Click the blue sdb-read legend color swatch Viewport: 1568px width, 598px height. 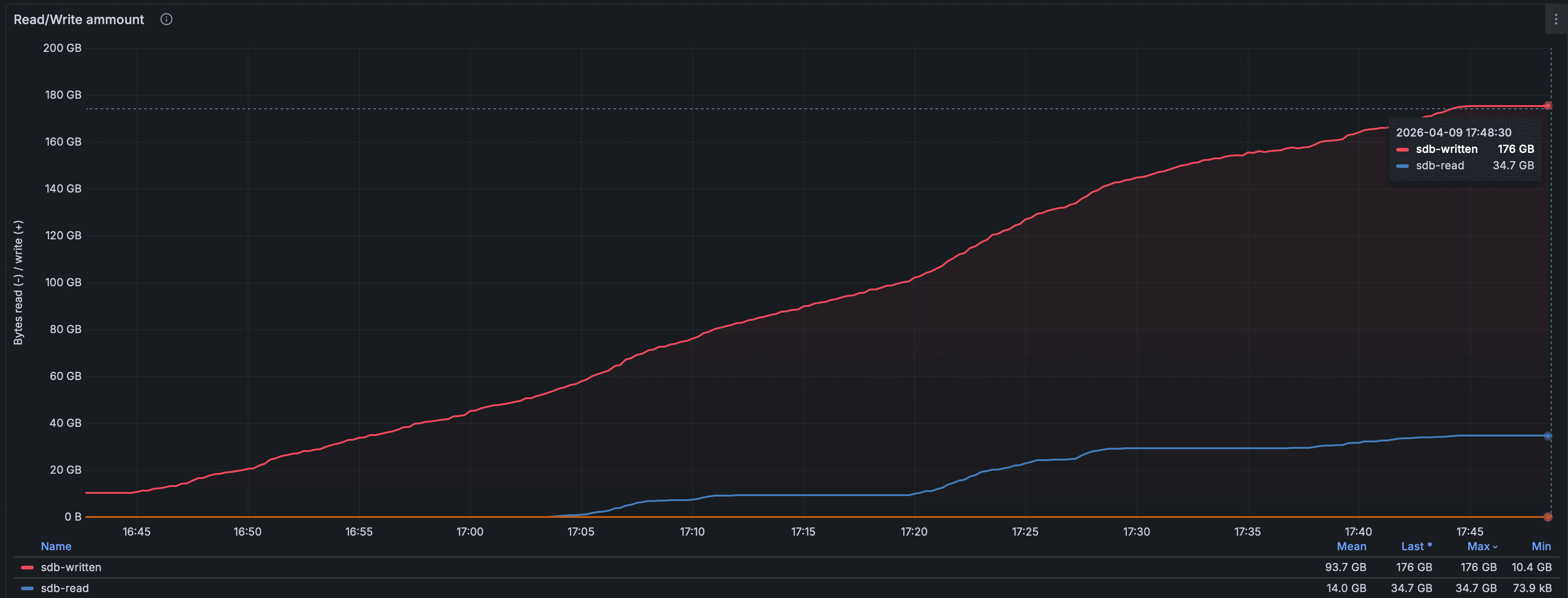27,588
